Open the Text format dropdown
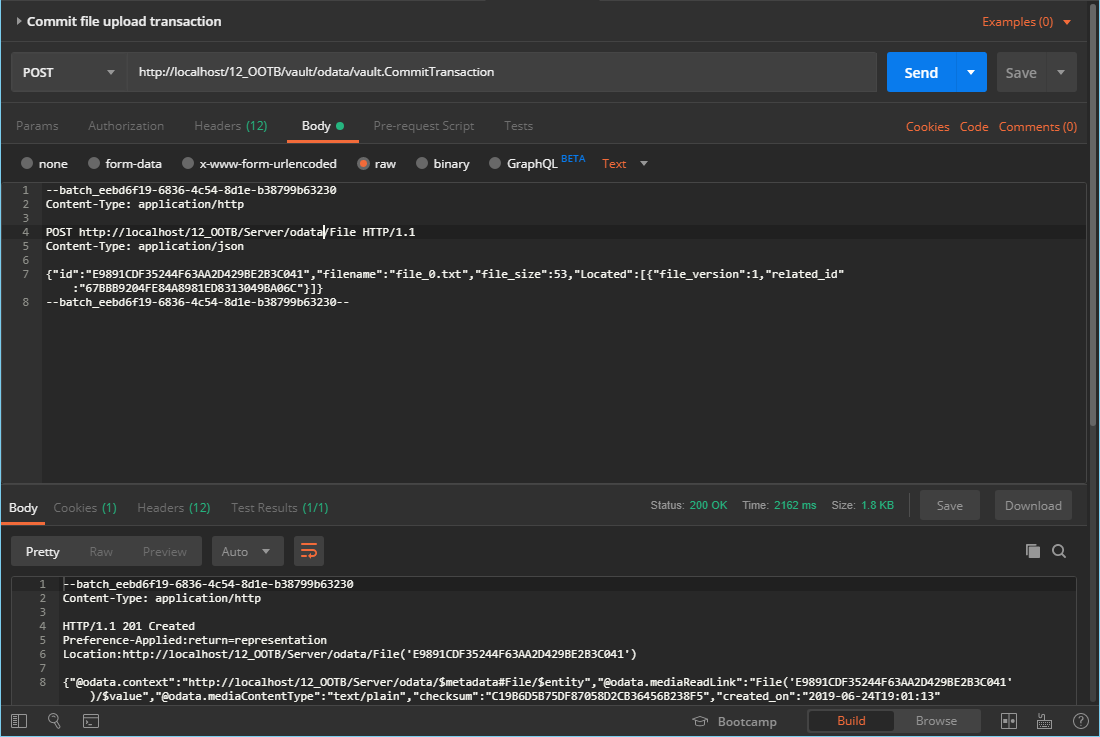This screenshot has width=1100, height=737. 625,164
